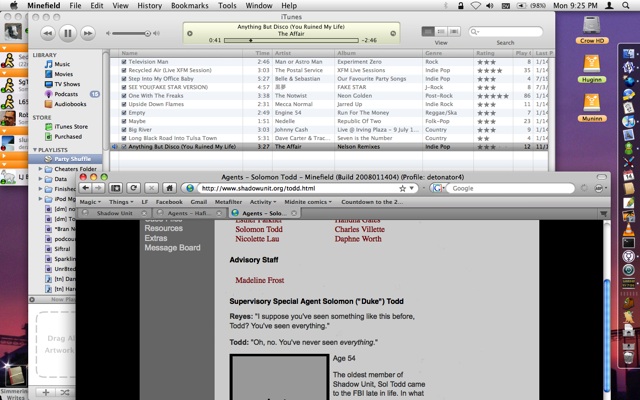Go to the browser Home page
This screenshot has width=640, height=400.
tap(169, 188)
